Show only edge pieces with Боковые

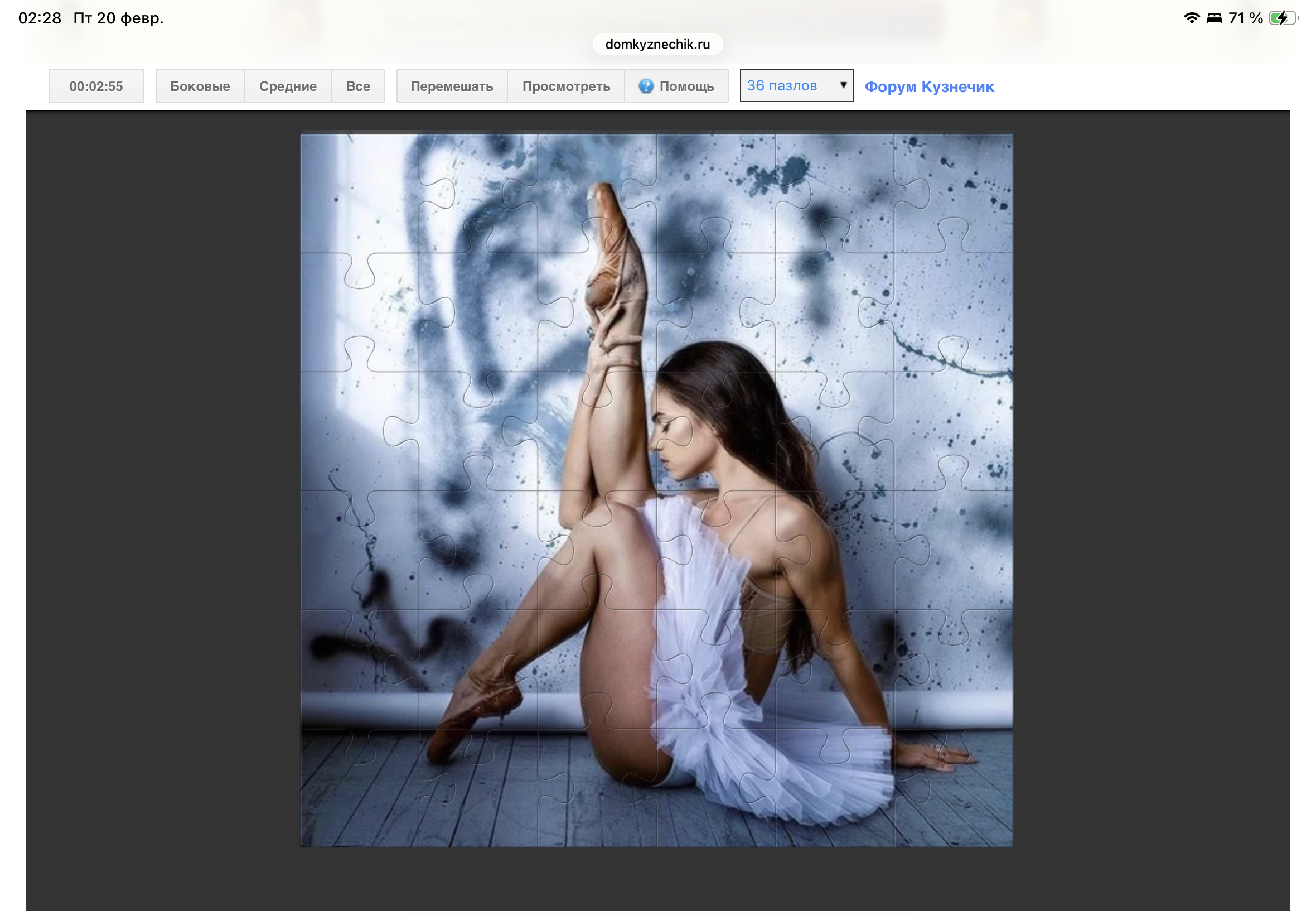coord(200,86)
